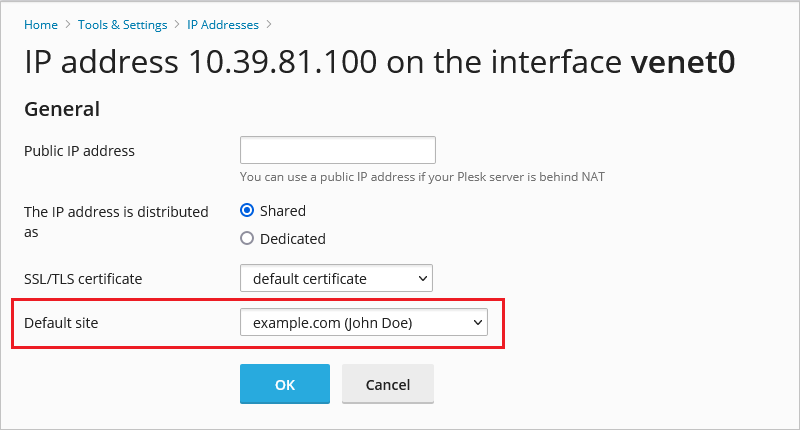Click the "General" section heading

(x=62, y=108)
